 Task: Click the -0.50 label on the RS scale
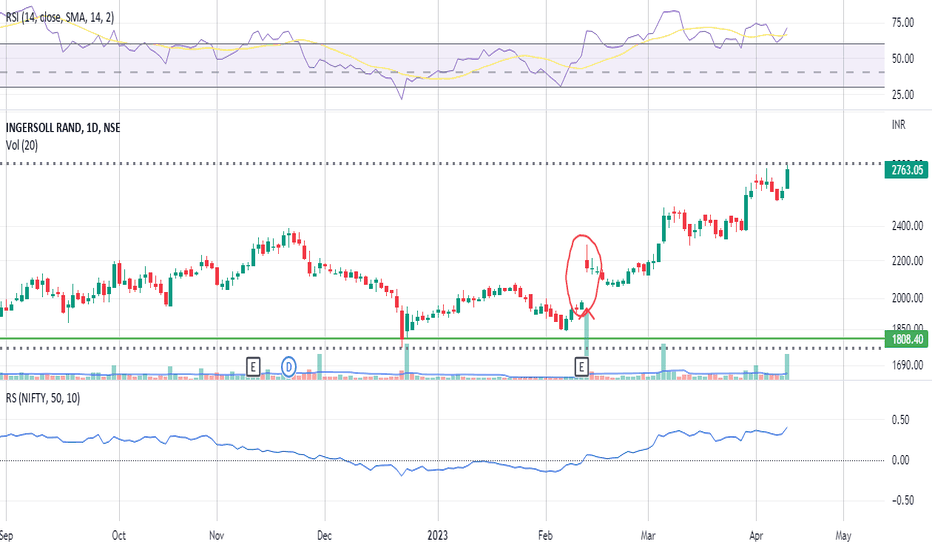903,500
